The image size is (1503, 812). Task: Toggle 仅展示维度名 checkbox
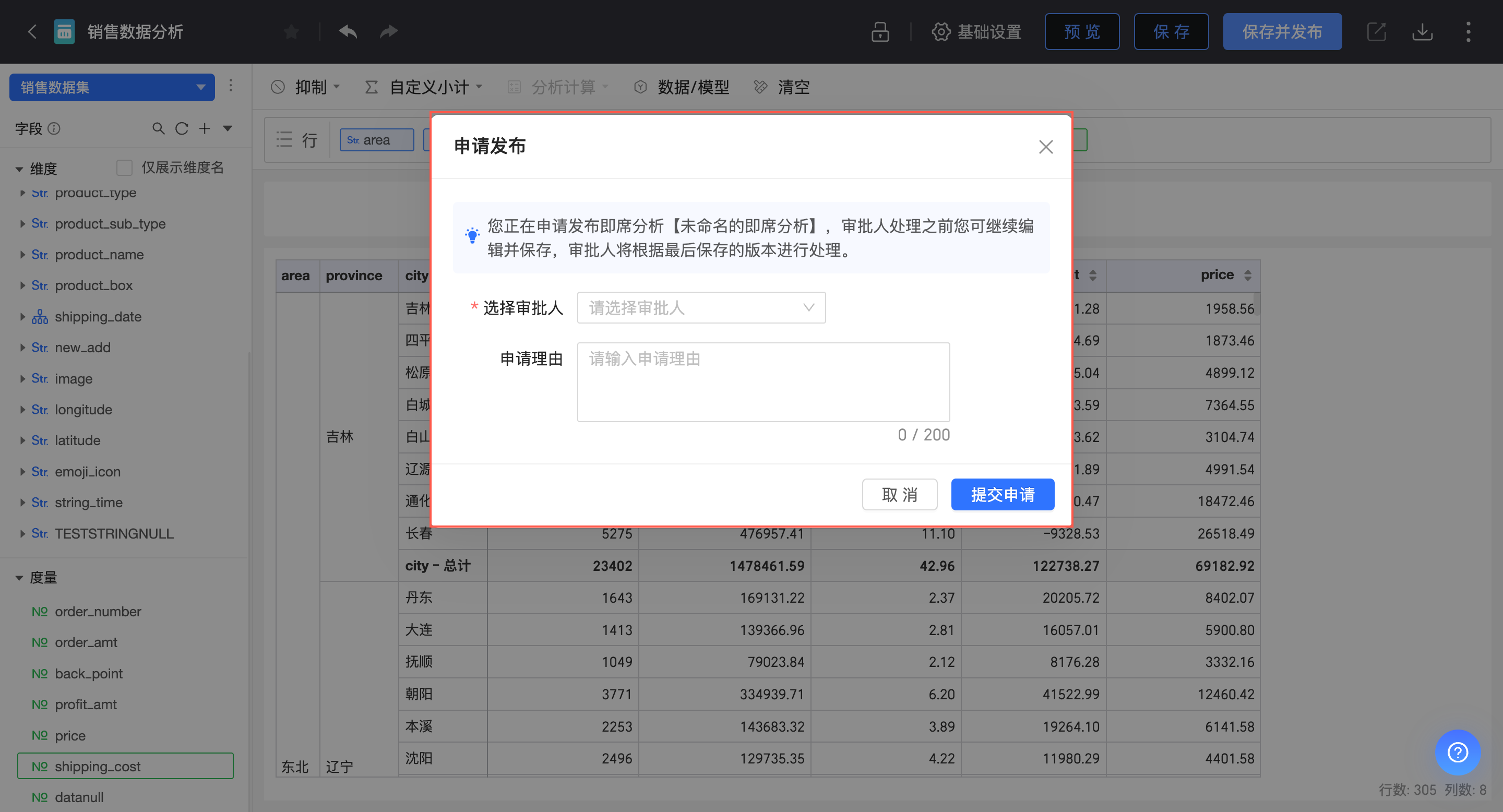point(124,168)
